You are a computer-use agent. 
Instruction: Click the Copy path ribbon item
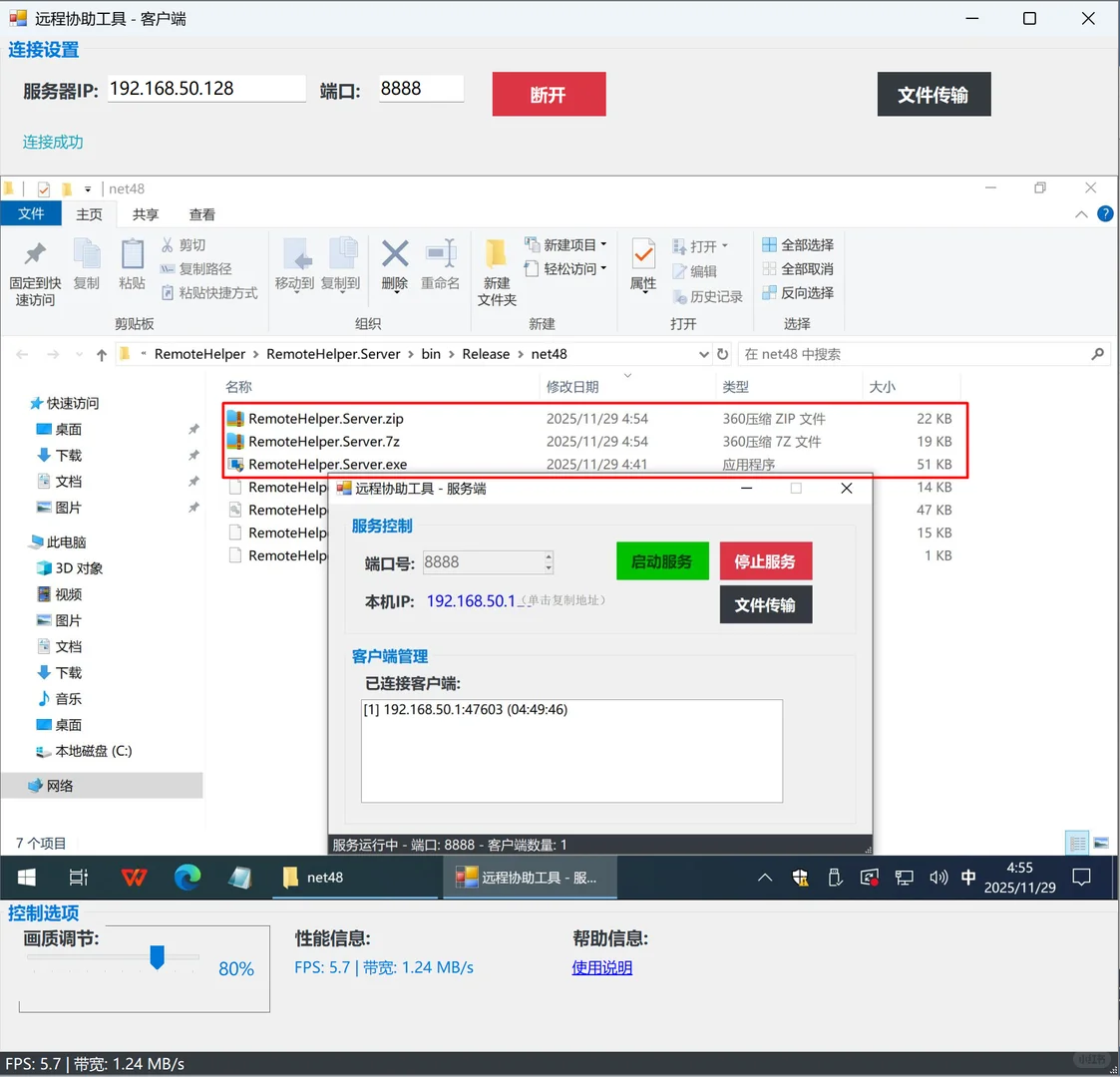coord(195,268)
